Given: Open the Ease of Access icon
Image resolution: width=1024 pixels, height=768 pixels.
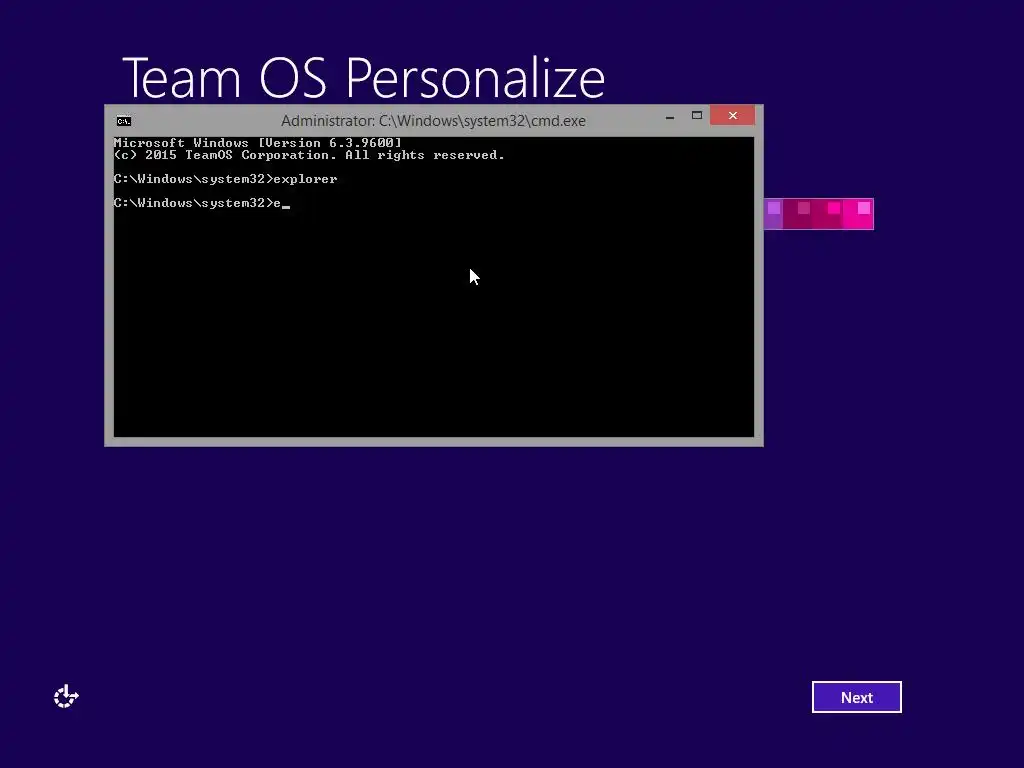Looking at the screenshot, I should pyautogui.click(x=66, y=697).
